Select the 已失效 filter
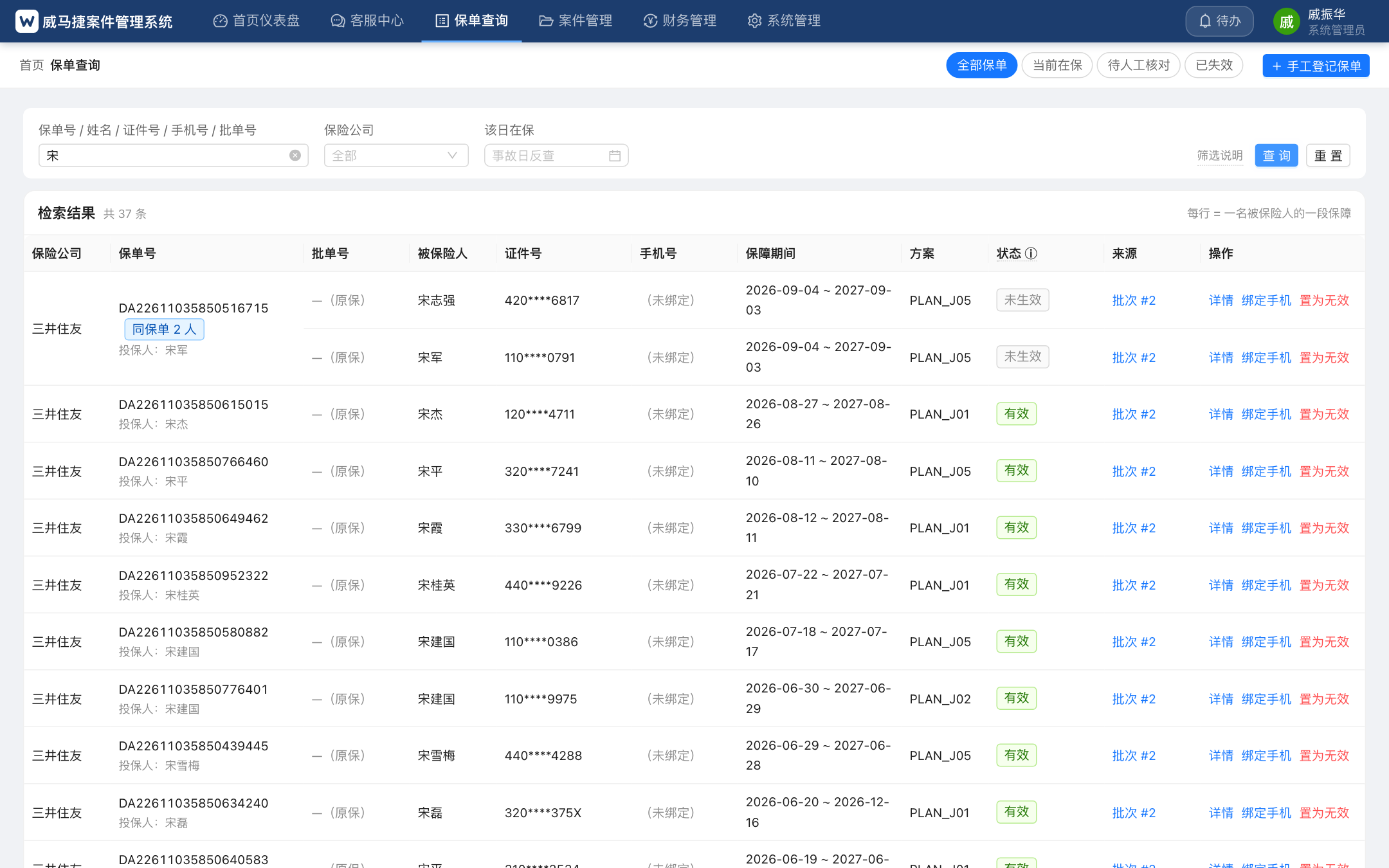This screenshot has width=1389, height=868. coord(1214,65)
